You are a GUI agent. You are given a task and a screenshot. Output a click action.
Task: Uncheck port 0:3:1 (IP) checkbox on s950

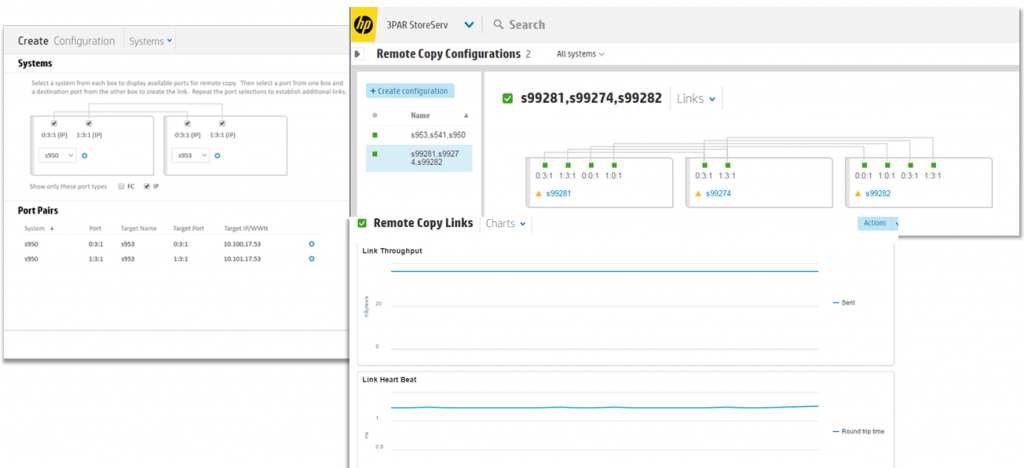(x=54, y=123)
